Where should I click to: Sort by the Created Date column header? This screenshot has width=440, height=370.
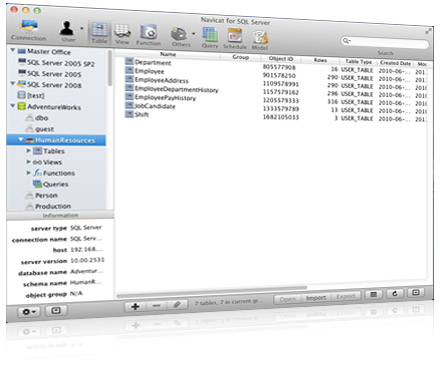tap(395, 63)
